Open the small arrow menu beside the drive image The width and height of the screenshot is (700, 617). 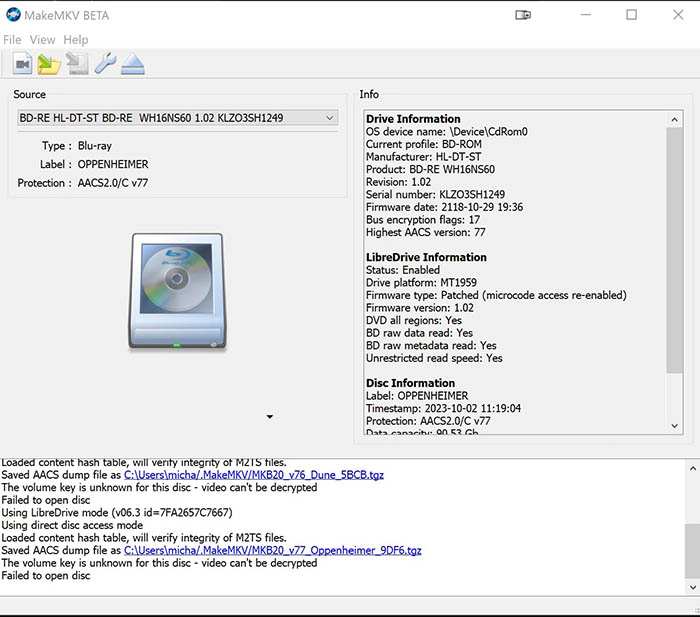coord(270,417)
